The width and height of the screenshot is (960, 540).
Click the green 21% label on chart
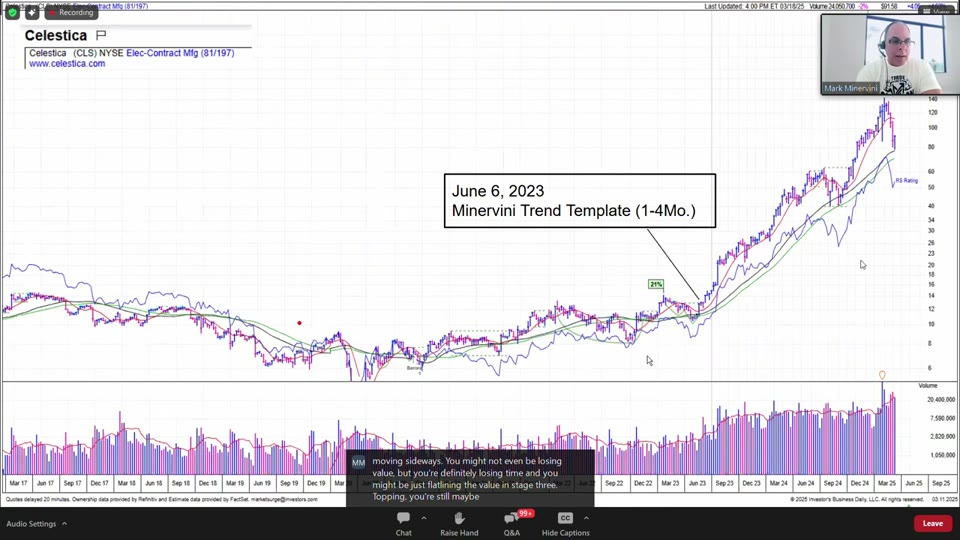(656, 284)
